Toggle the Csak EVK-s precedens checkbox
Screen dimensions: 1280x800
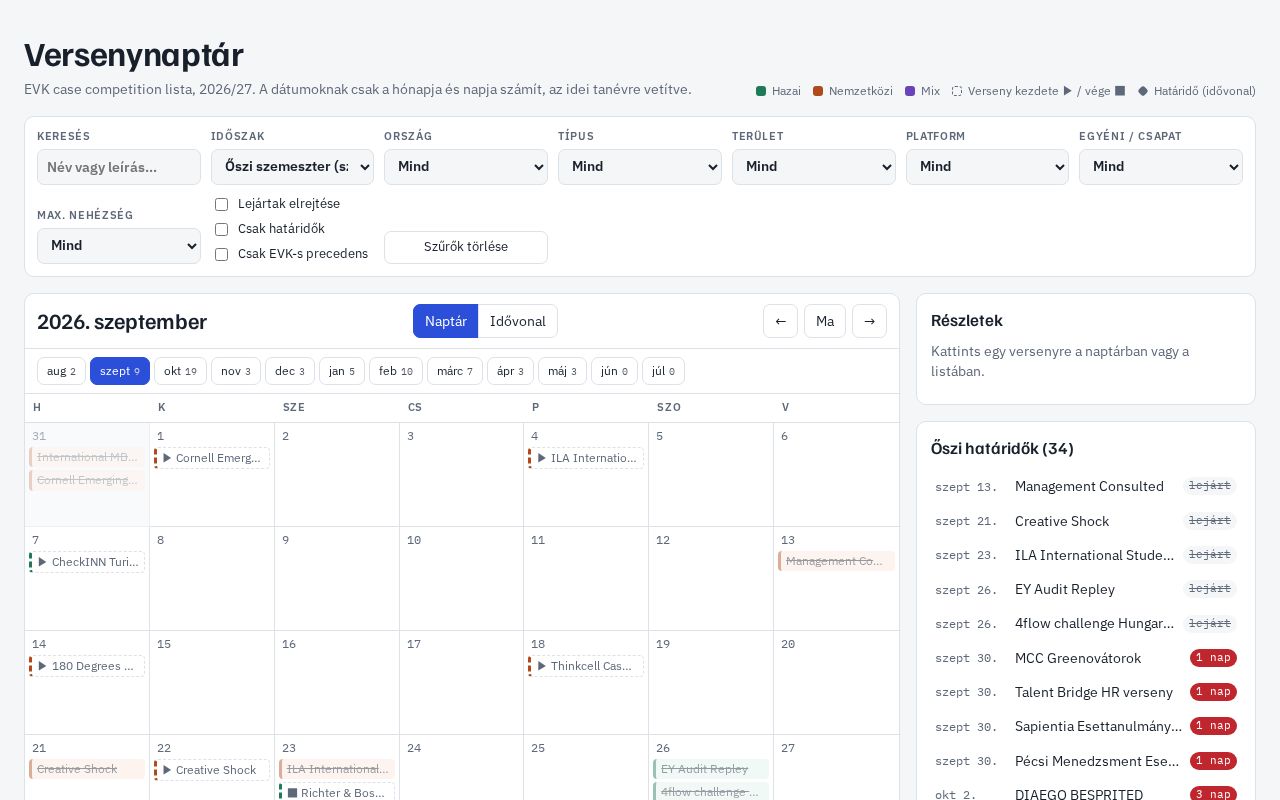pyautogui.click(x=222, y=254)
